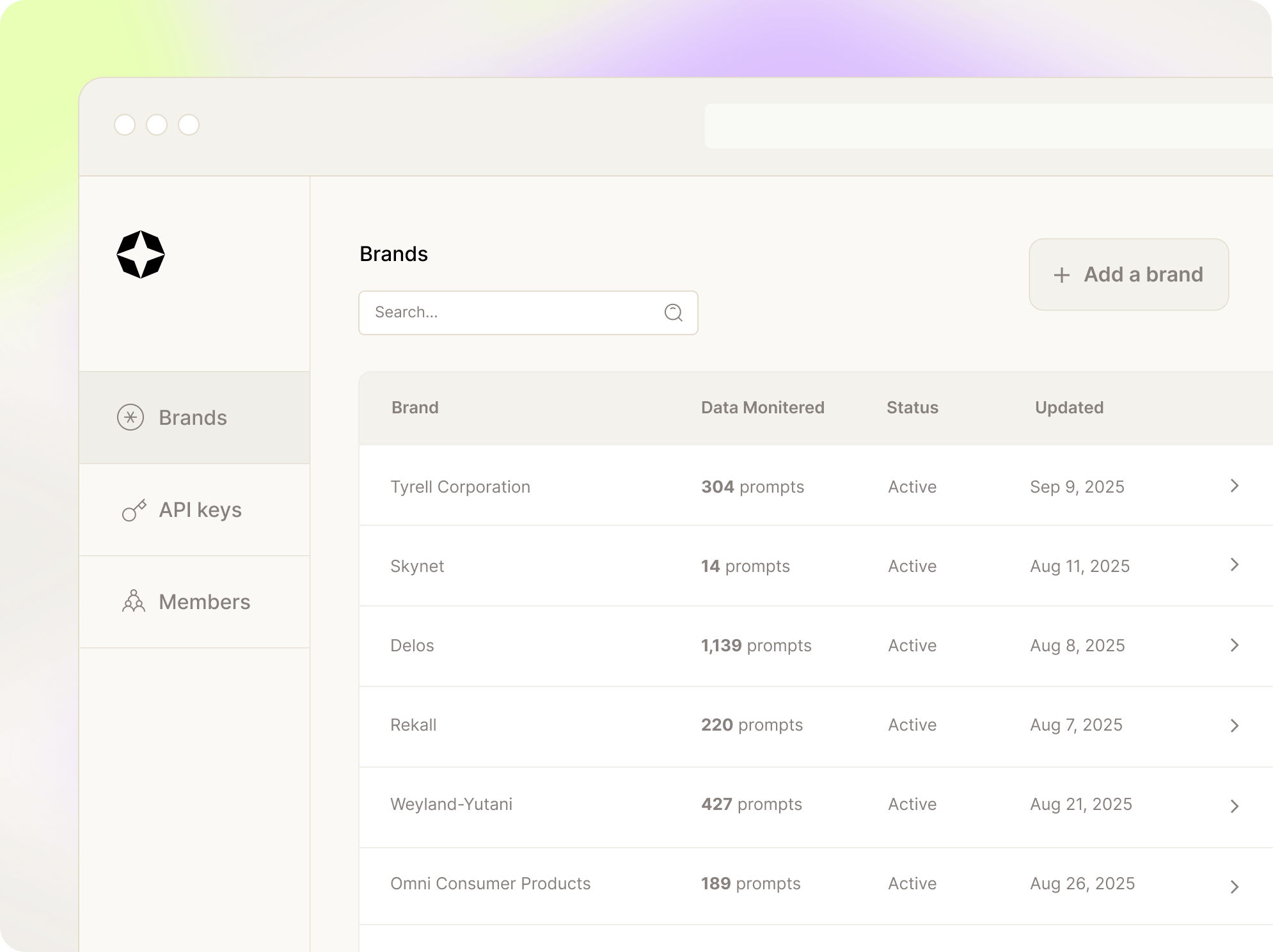Open the Members section

(x=204, y=601)
